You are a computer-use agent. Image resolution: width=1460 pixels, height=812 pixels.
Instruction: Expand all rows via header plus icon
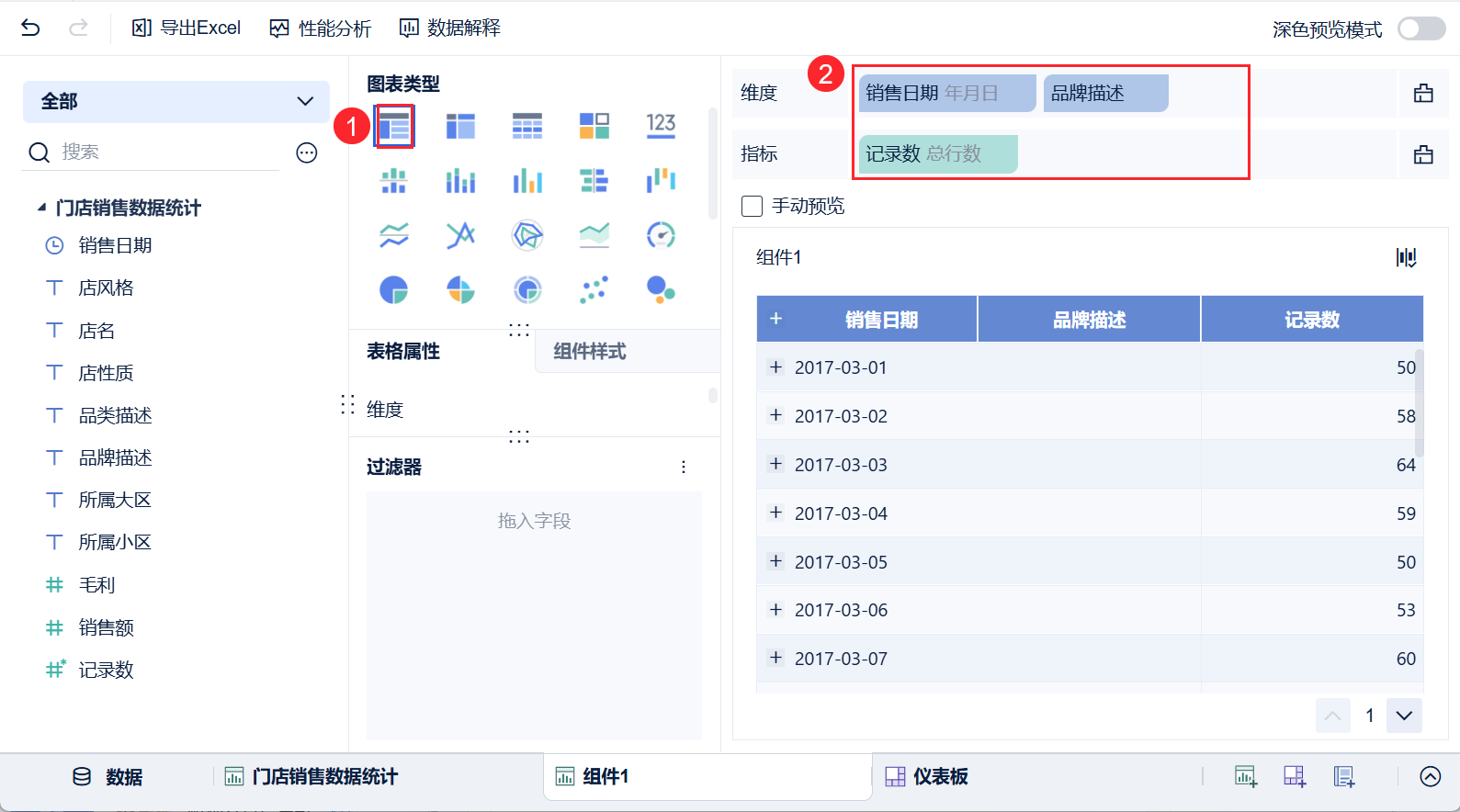tap(776, 319)
